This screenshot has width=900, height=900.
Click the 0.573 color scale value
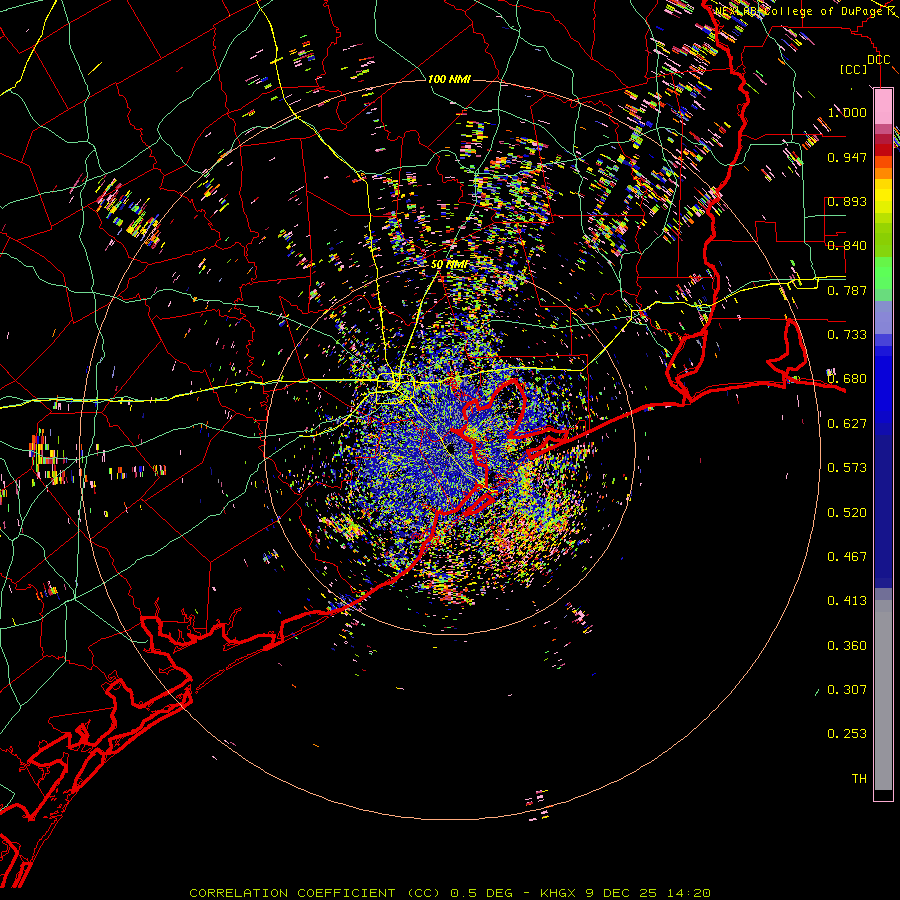[847, 468]
